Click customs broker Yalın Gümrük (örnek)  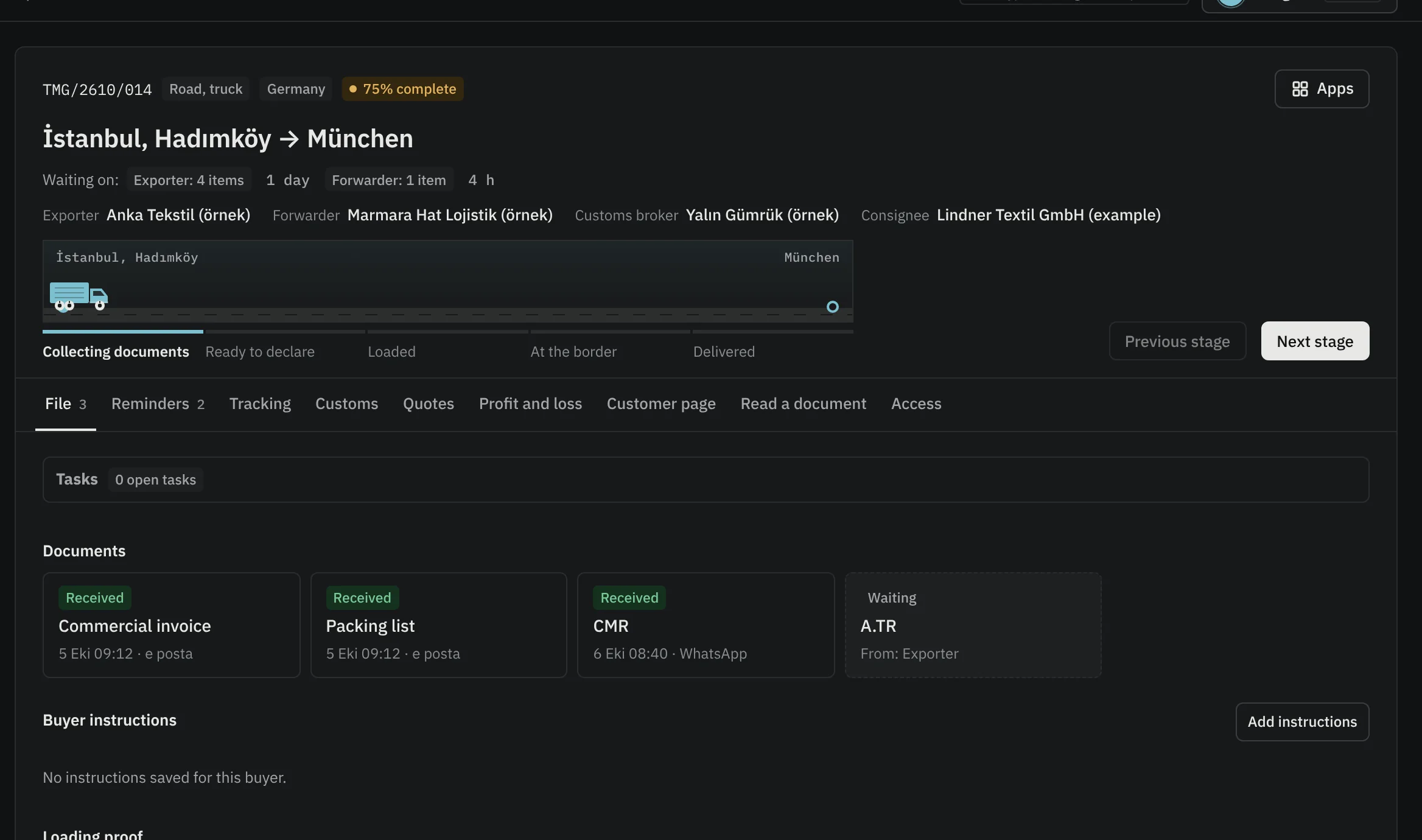point(762,215)
